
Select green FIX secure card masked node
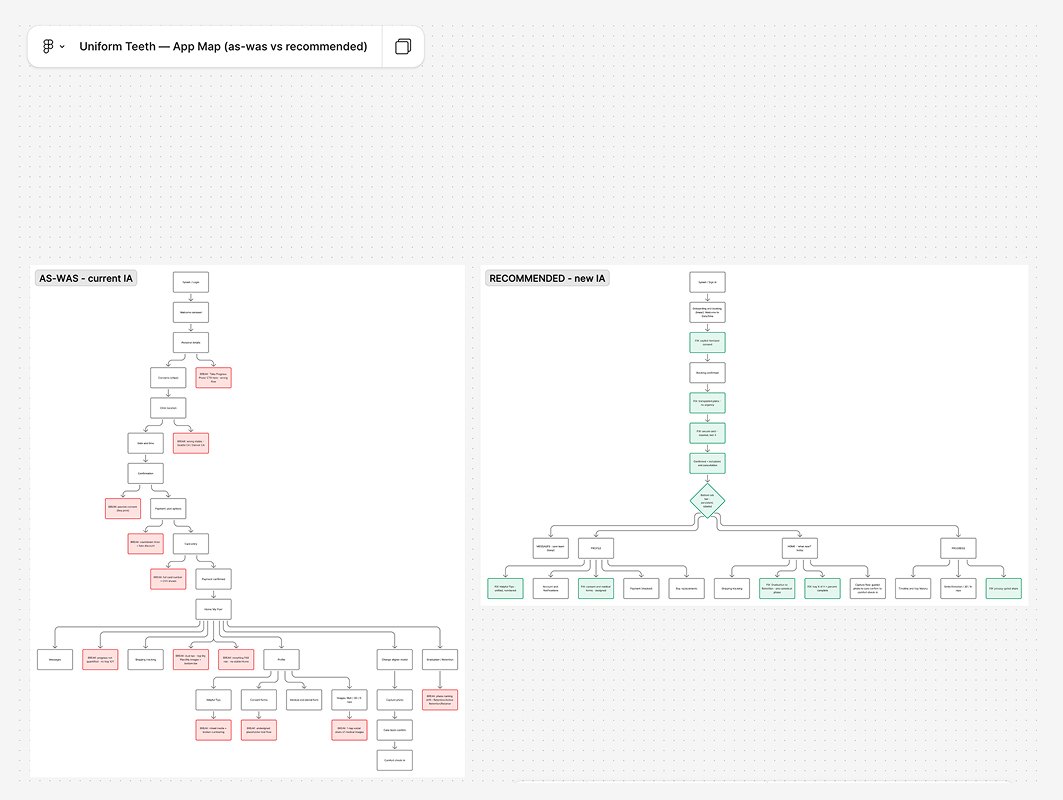(x=707, y=433)
